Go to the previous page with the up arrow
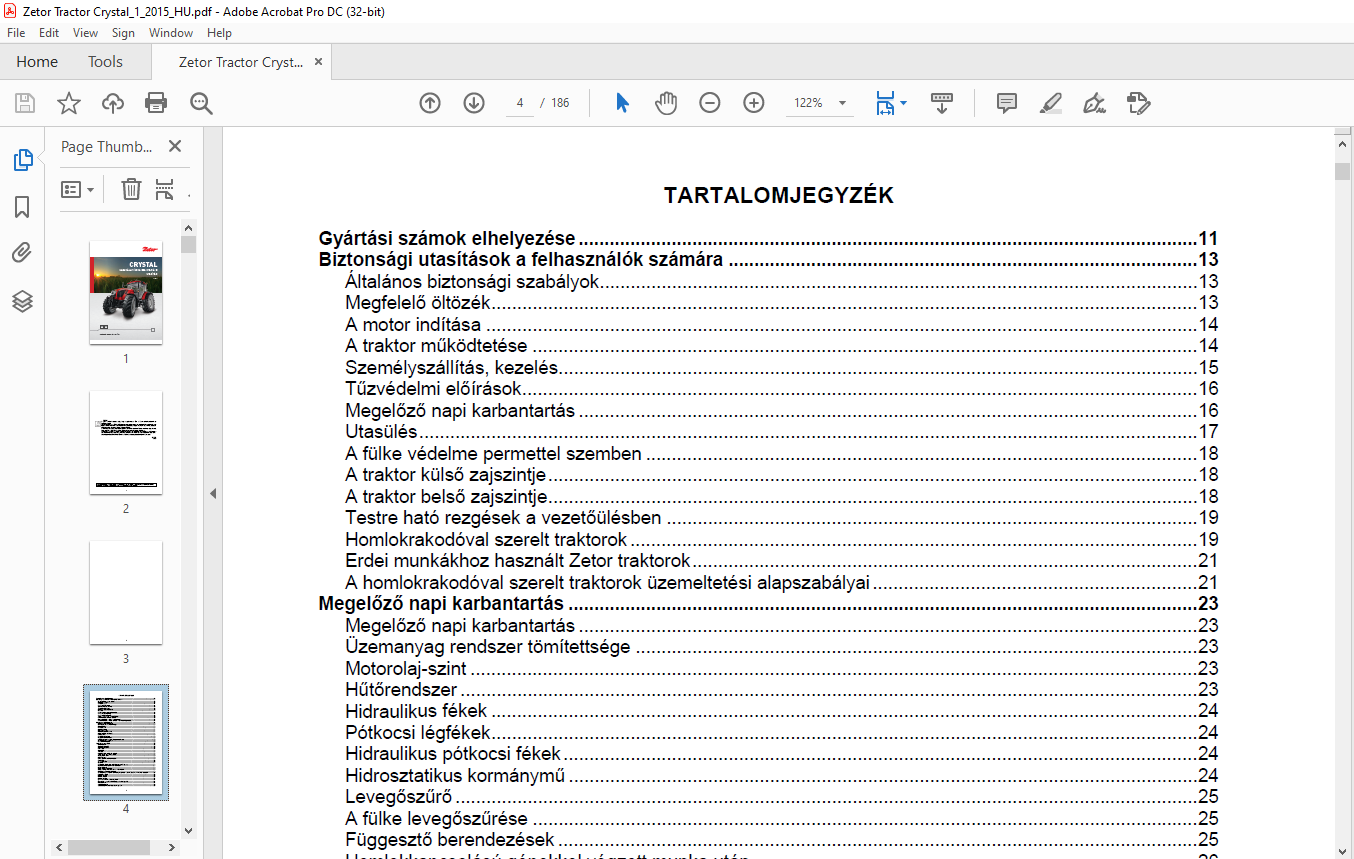Screen dimensions: 1354x859 [430, 103]
